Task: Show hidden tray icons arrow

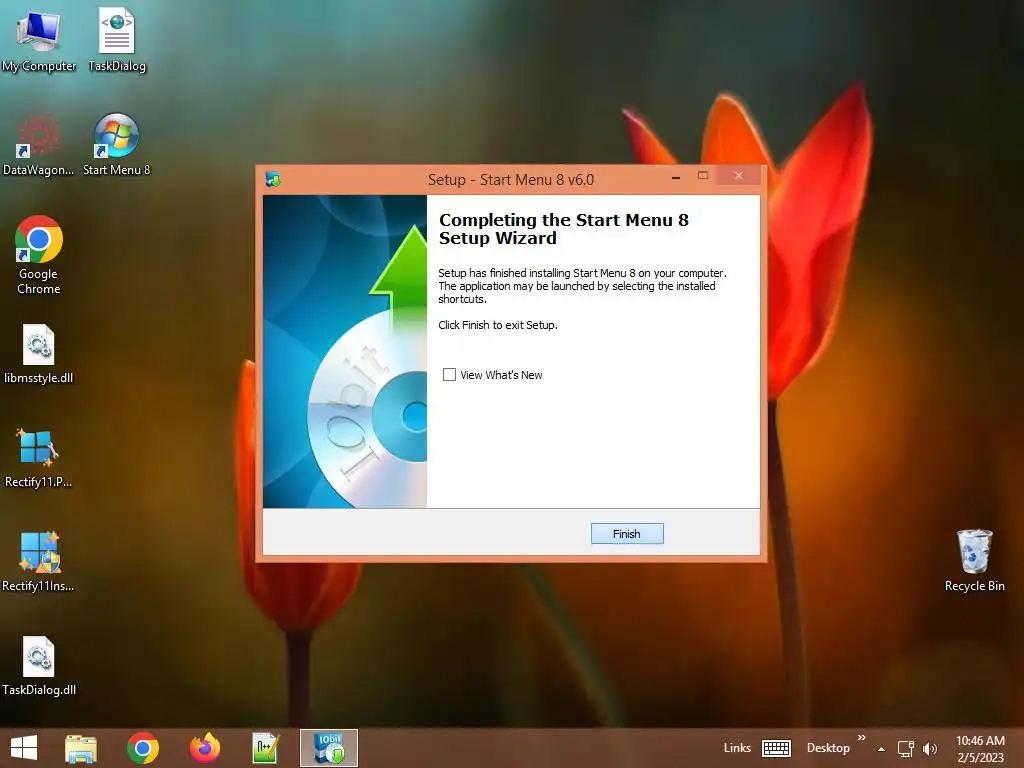Action: 882,748
